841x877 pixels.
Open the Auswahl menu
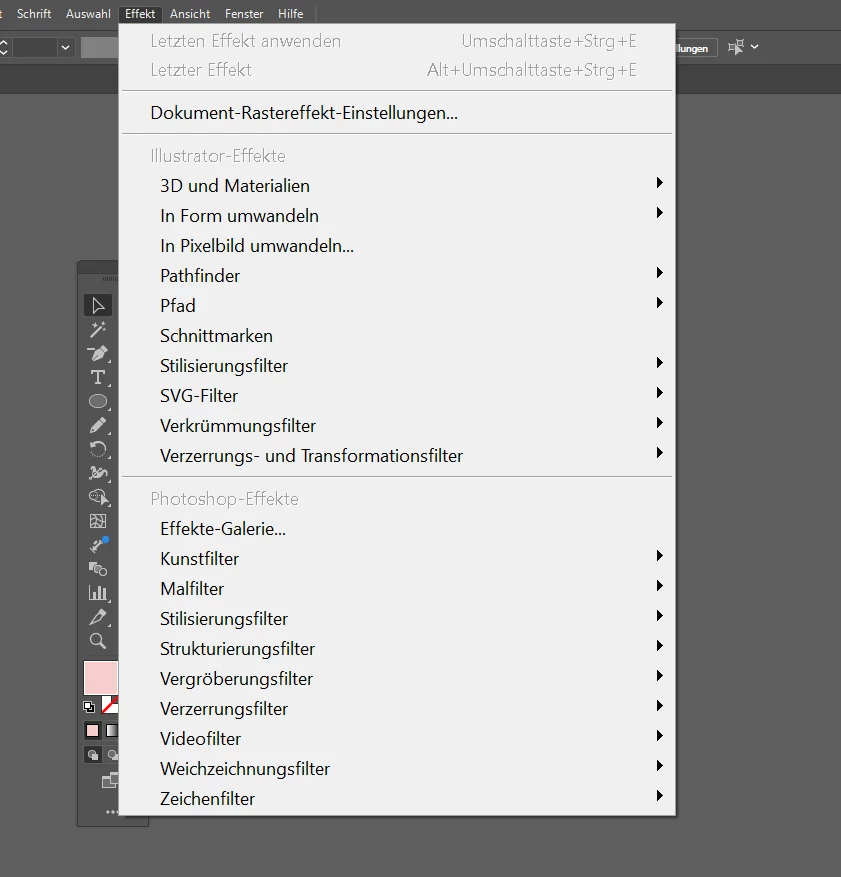(88, 13)
